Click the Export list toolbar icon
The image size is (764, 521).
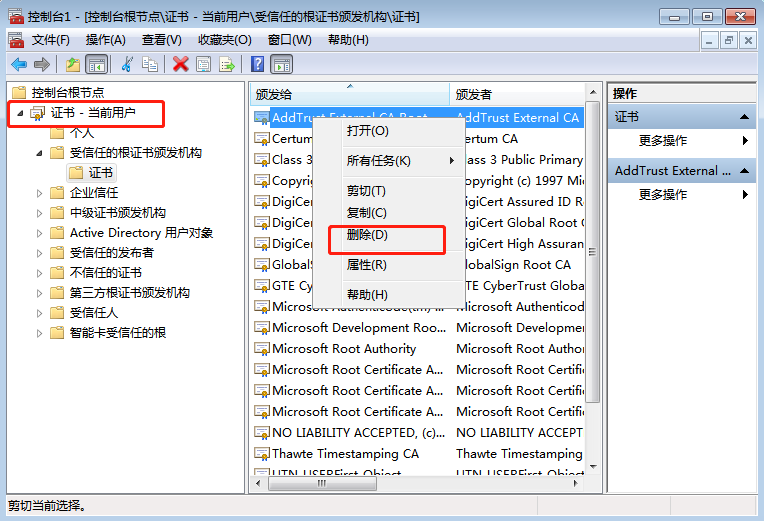click(227, 64)
